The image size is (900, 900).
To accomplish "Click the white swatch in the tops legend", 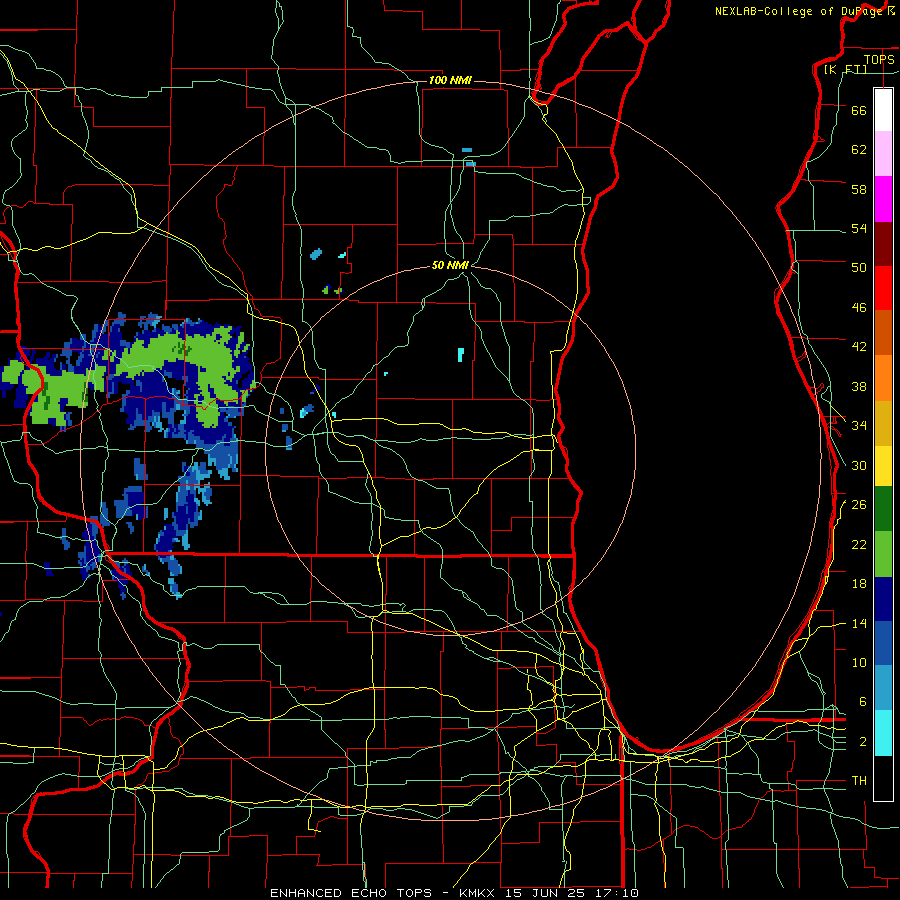I will click(883, 110).
